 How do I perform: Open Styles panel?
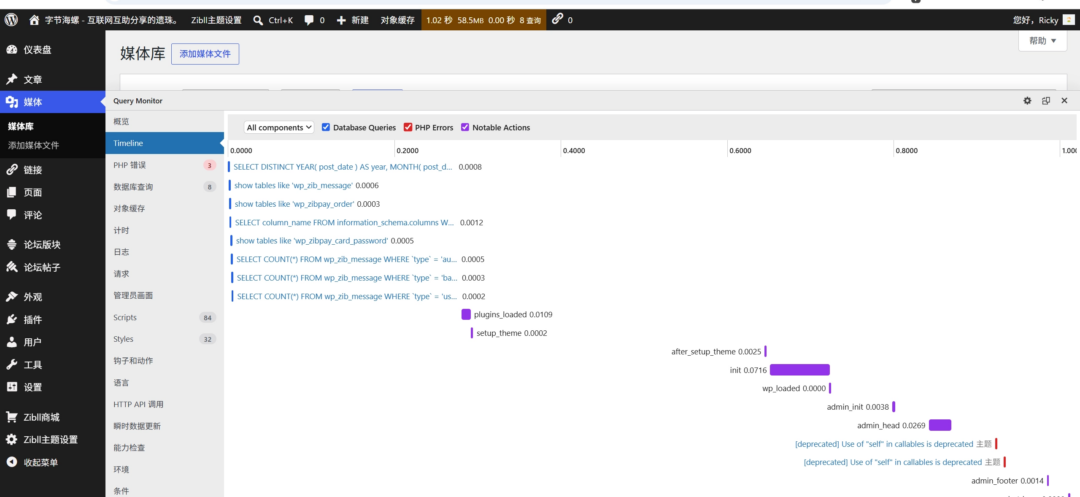pos(165,339)
